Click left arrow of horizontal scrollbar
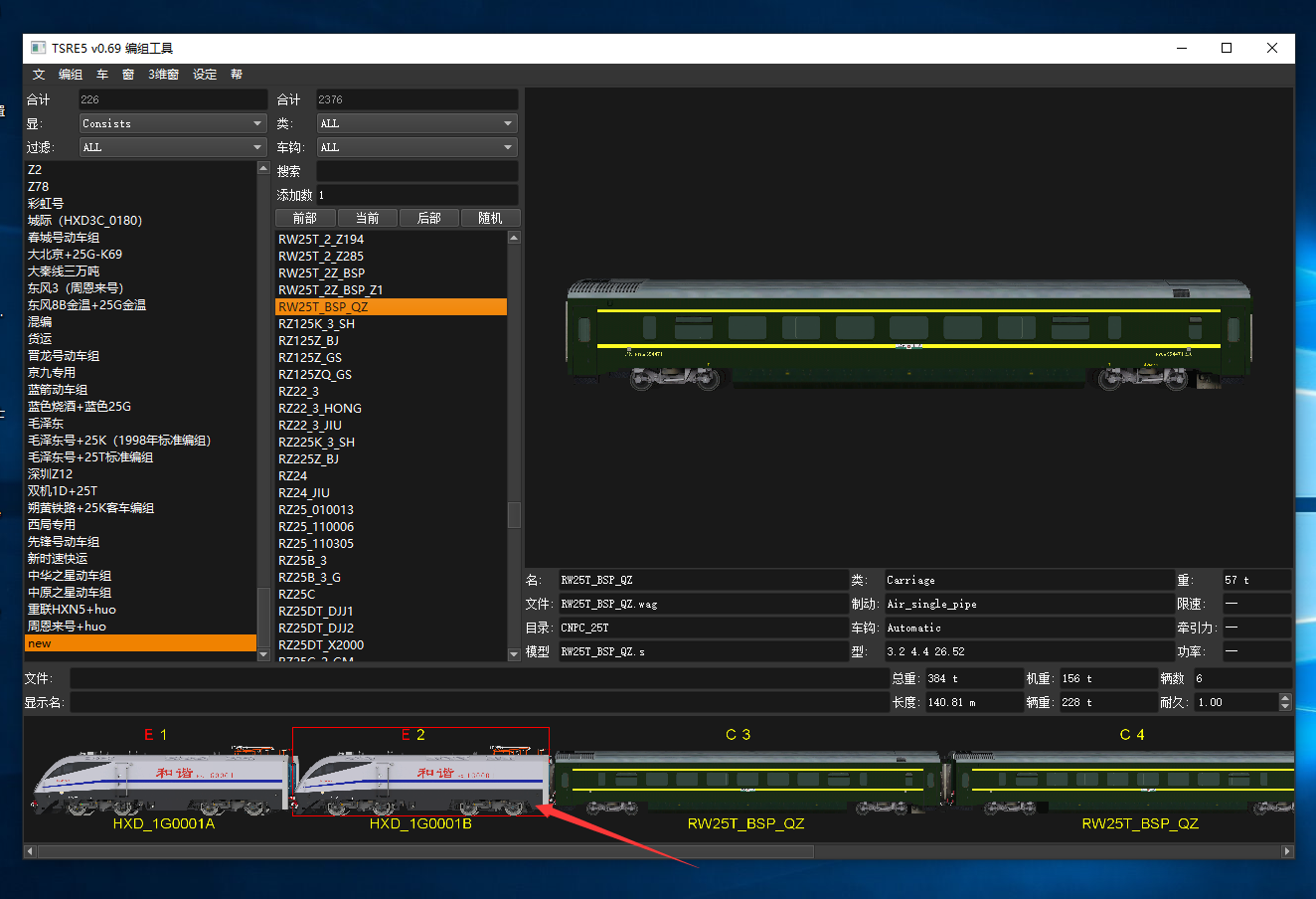1316x899 pixels. (30, 851)
